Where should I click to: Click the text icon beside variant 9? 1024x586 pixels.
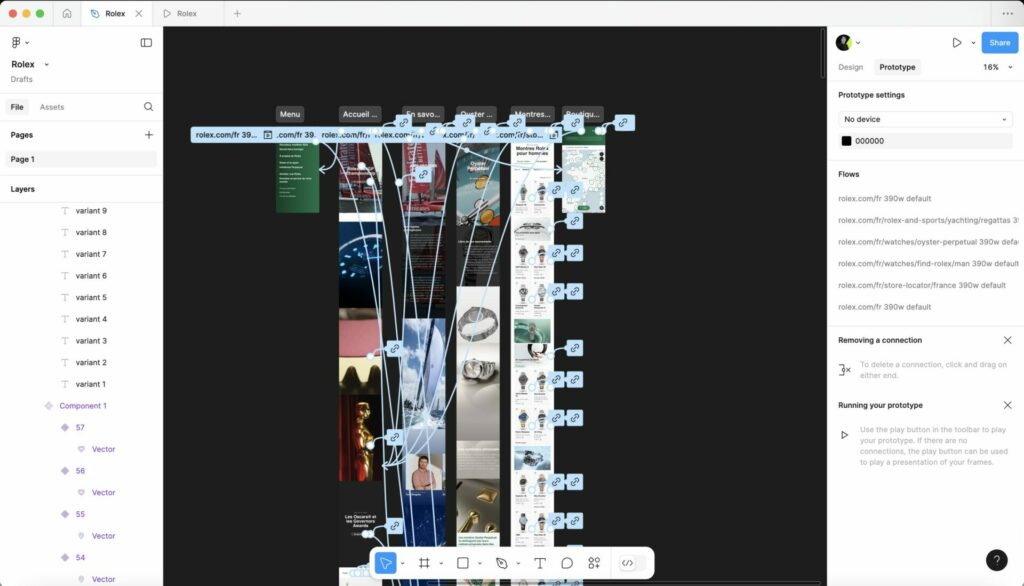click(65, 211)
